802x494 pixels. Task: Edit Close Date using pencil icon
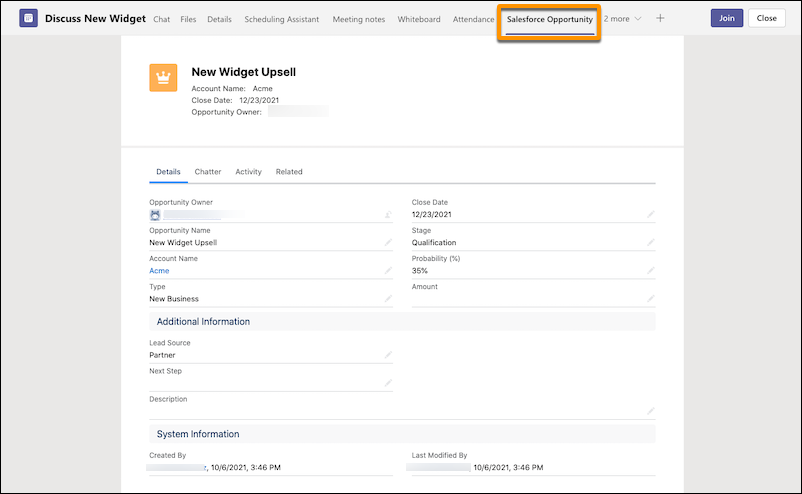click(x=651, y=214)
